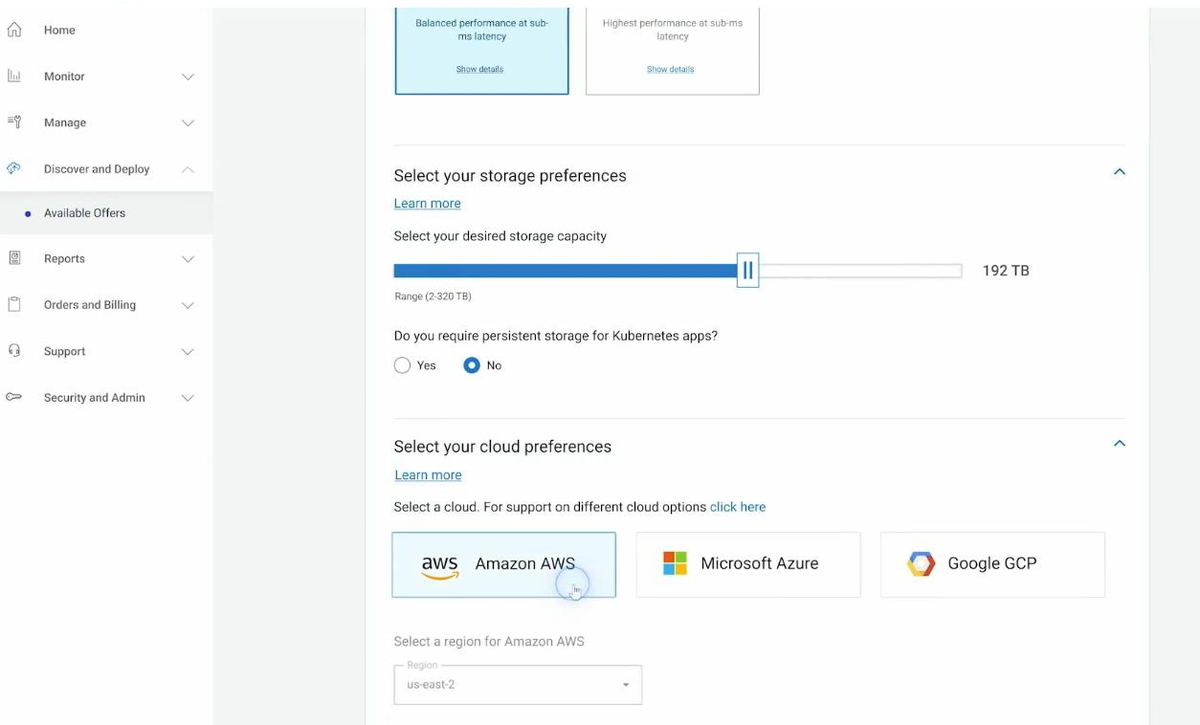Image resolution: width=1200 pixels, height=725 pixels.
Task: Click the Support headset icon
Action: [14, 351]
